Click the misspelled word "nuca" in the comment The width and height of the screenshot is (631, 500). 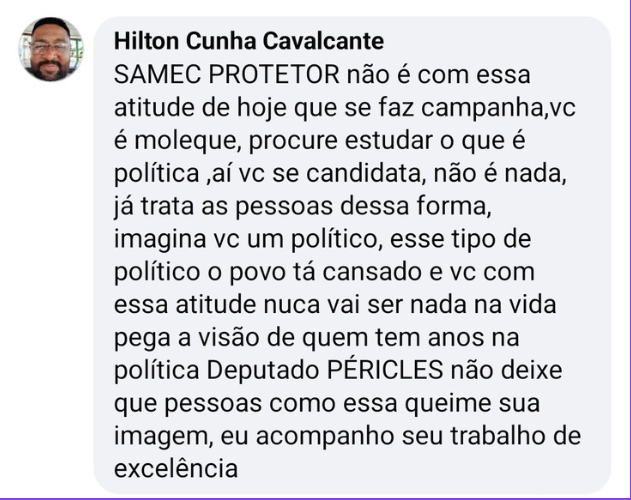[x=291, y=305]
